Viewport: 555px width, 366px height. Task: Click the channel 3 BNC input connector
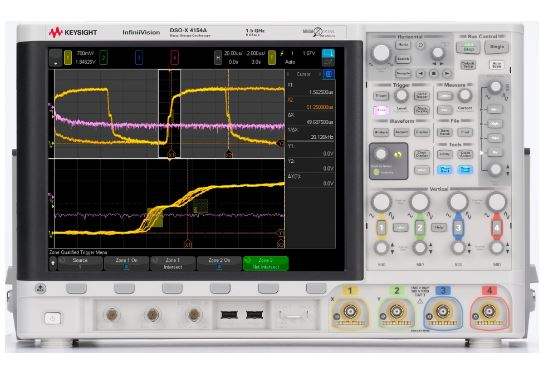[442, 311]
